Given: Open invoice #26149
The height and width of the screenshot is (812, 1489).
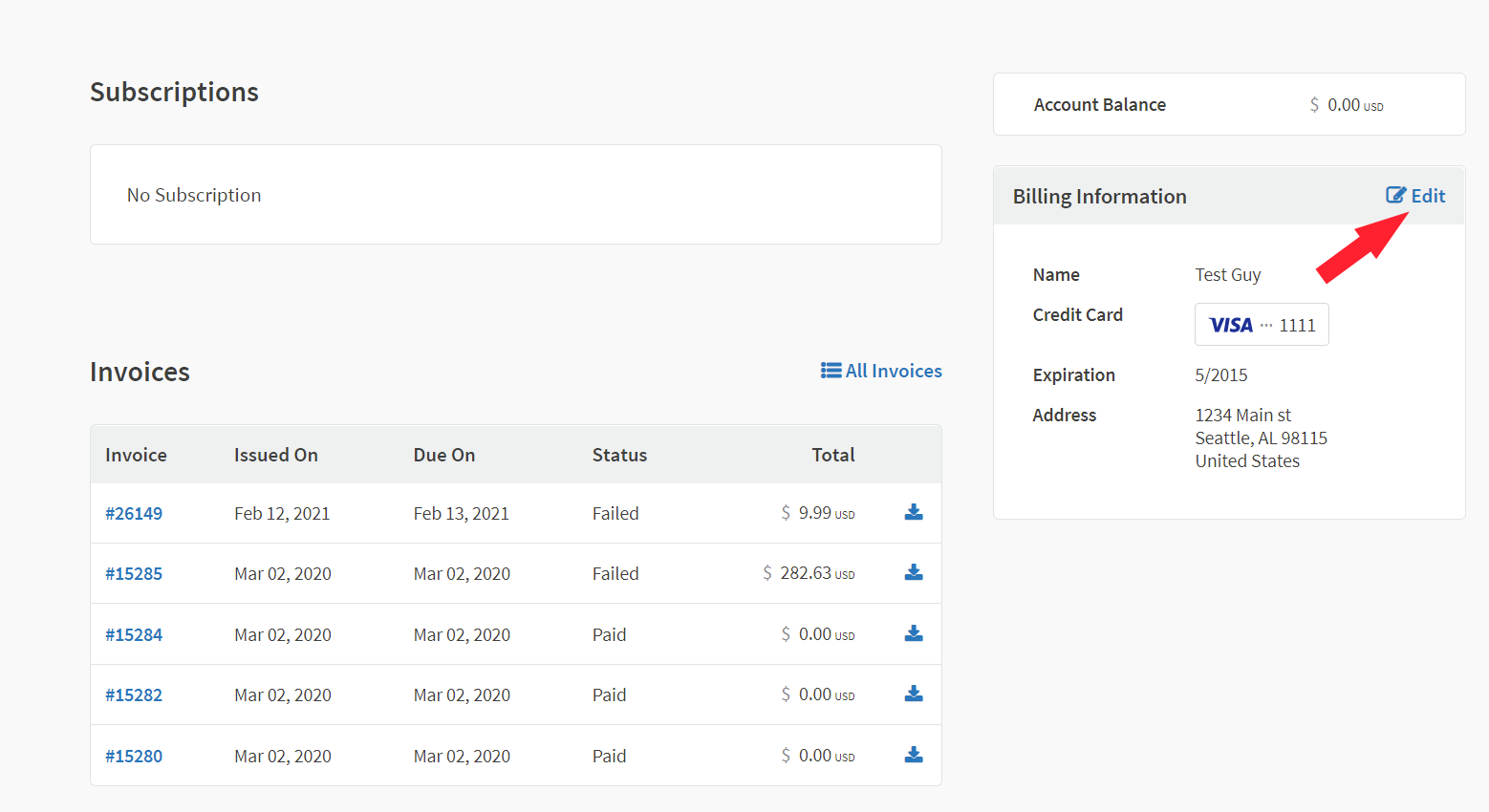Looking at the screenshot, I should (134, 513).
